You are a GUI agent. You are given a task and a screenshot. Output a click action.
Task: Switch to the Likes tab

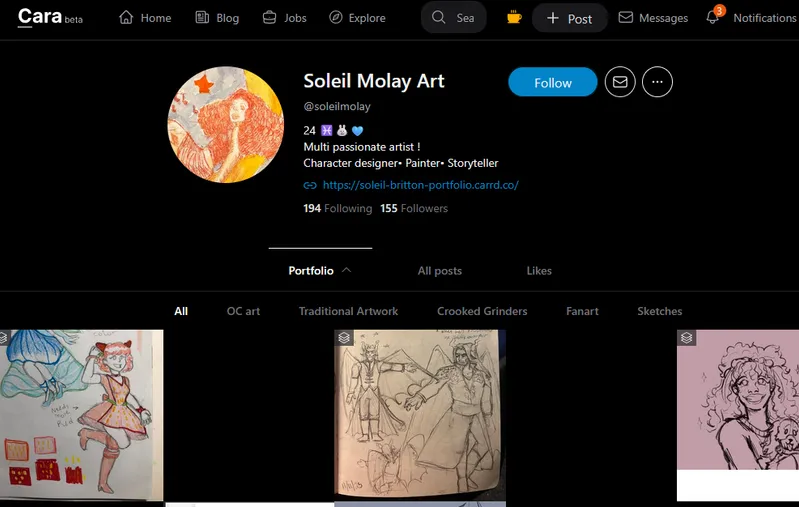pos(539,271)
